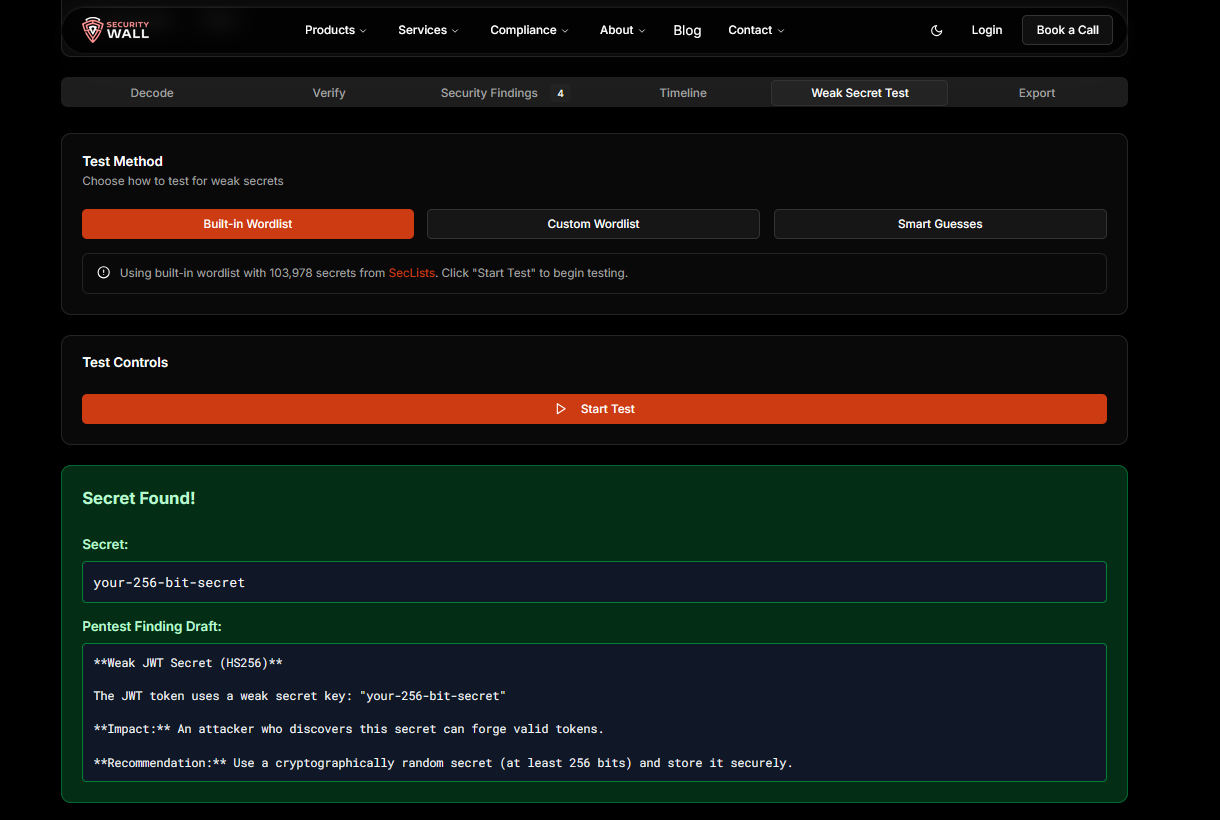
Task: Open the Compliance dropdown menu
Action: pyautogui.click(x=529, y=30)
